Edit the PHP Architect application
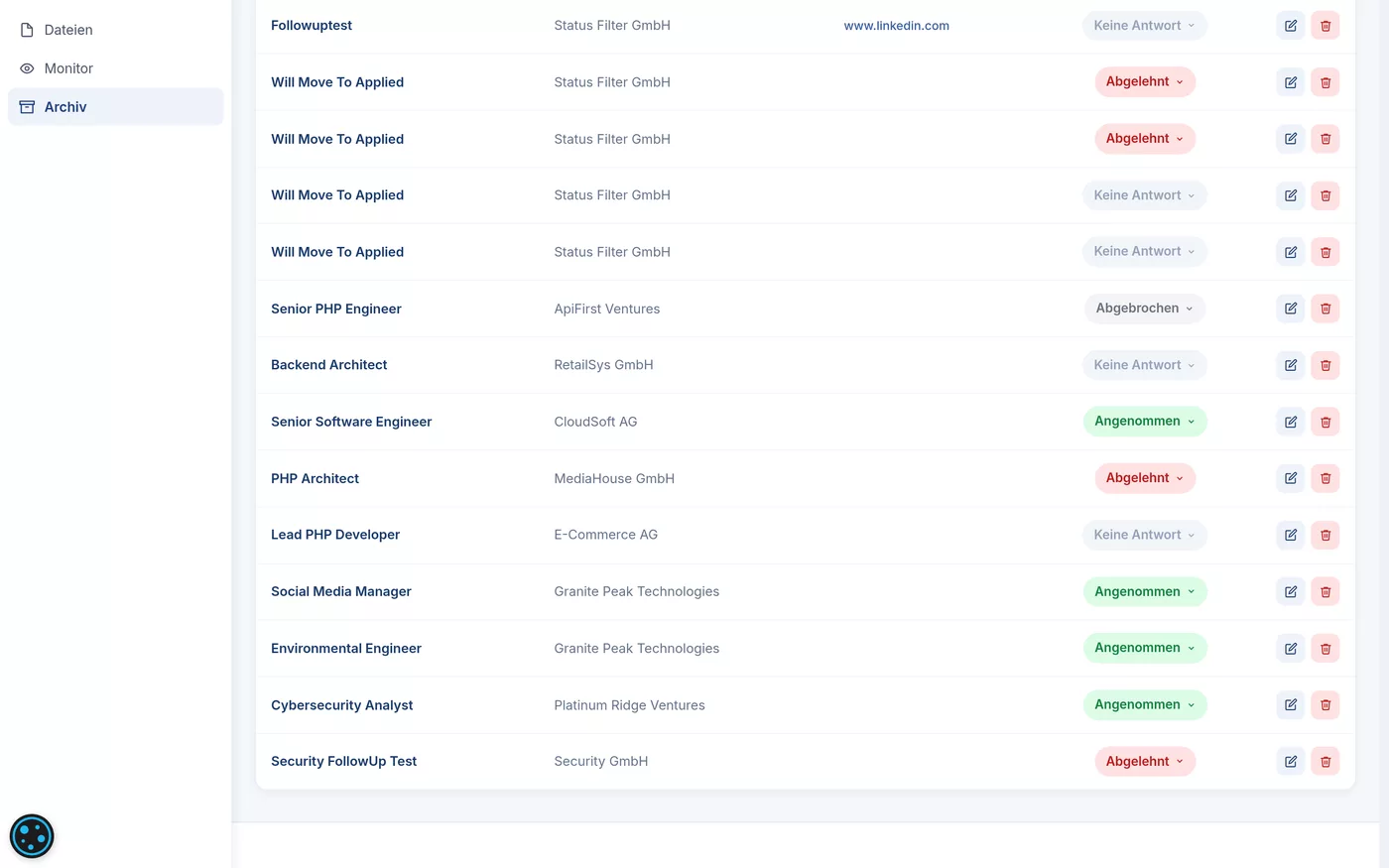Viewport: 1389px width, 868px height. [x=1291, y=478]
